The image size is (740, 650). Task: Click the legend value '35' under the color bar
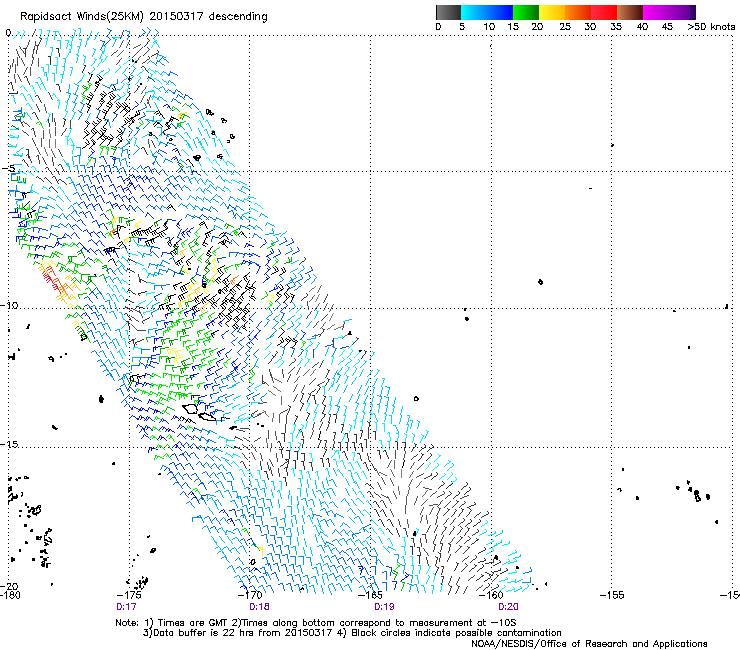point(616,27)
